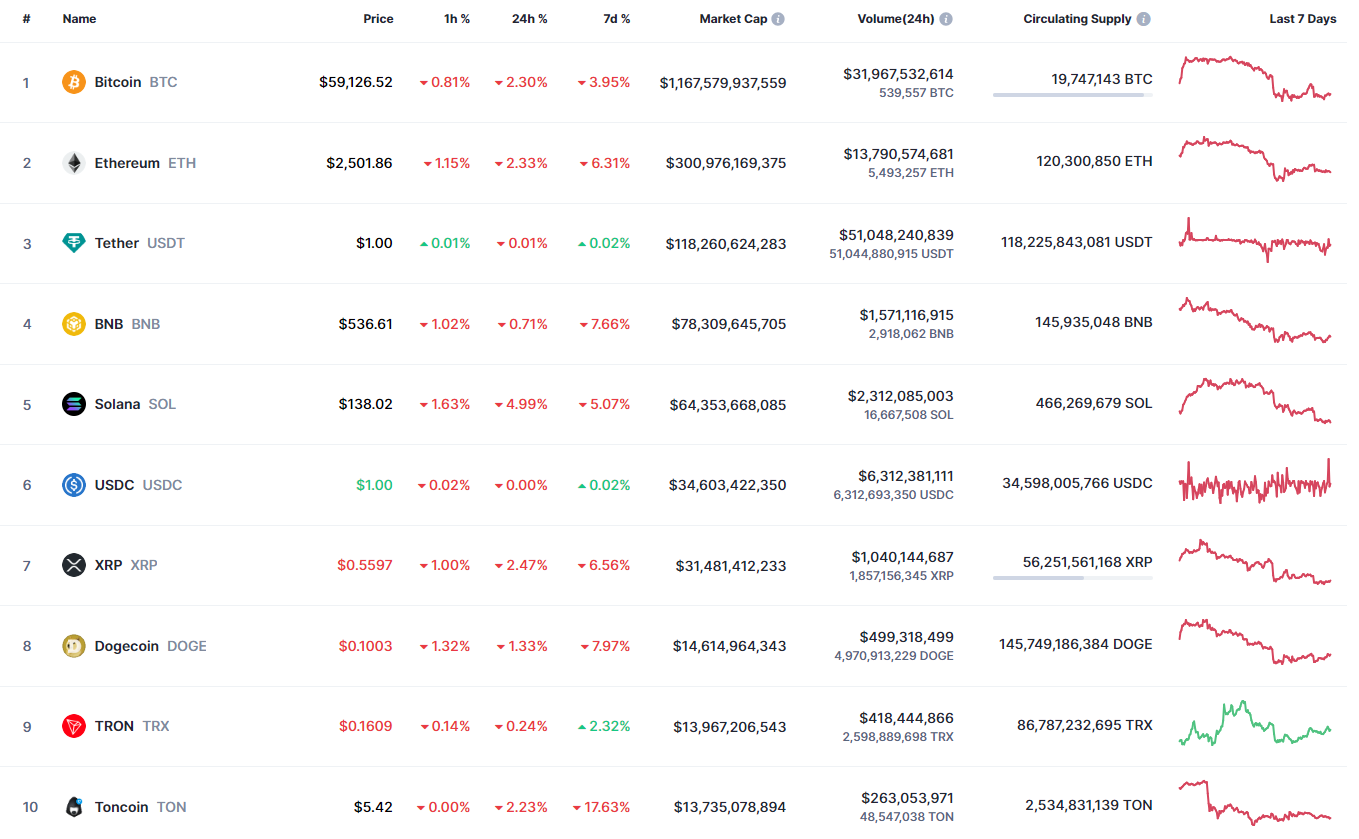The height and width of the screenshot is (839, 1359).
Task: Click the Bitcoin coin logo icon
Action: [74, 82]
